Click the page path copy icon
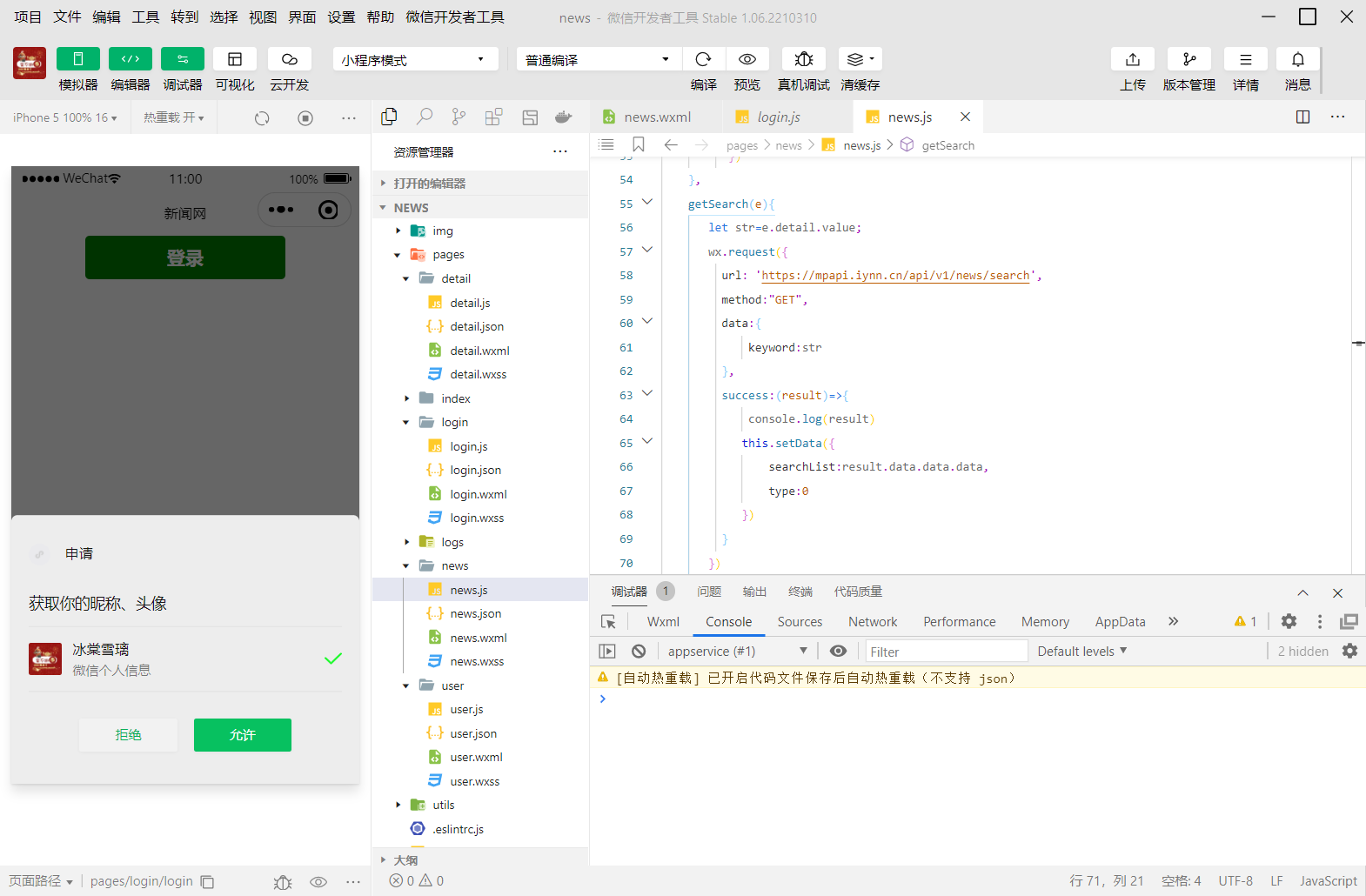The width and height of the screenshot is (1366, 896). click(x=207, y=882)
